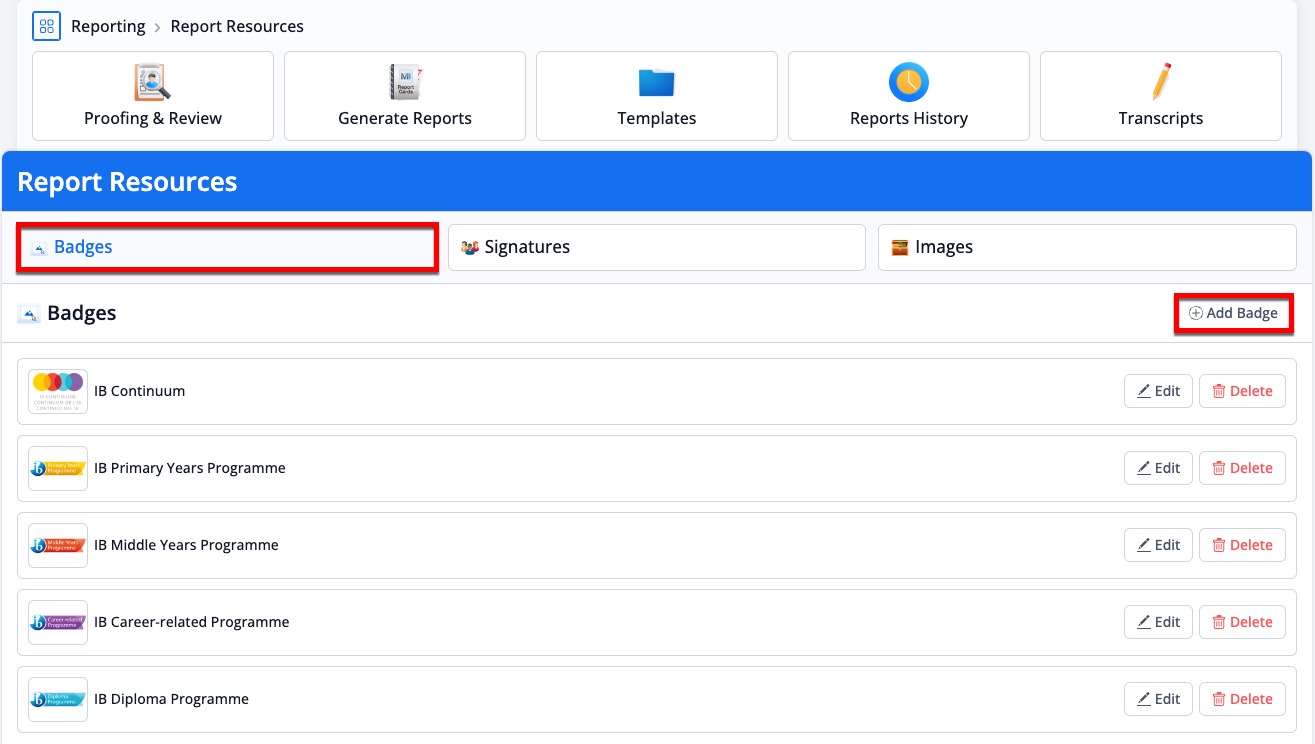Image resolution: width=1315 pixels, height=744 pixels.
Task: Click IB Middle Years Programme badge thumbnail
Action: tap(58, 545)
